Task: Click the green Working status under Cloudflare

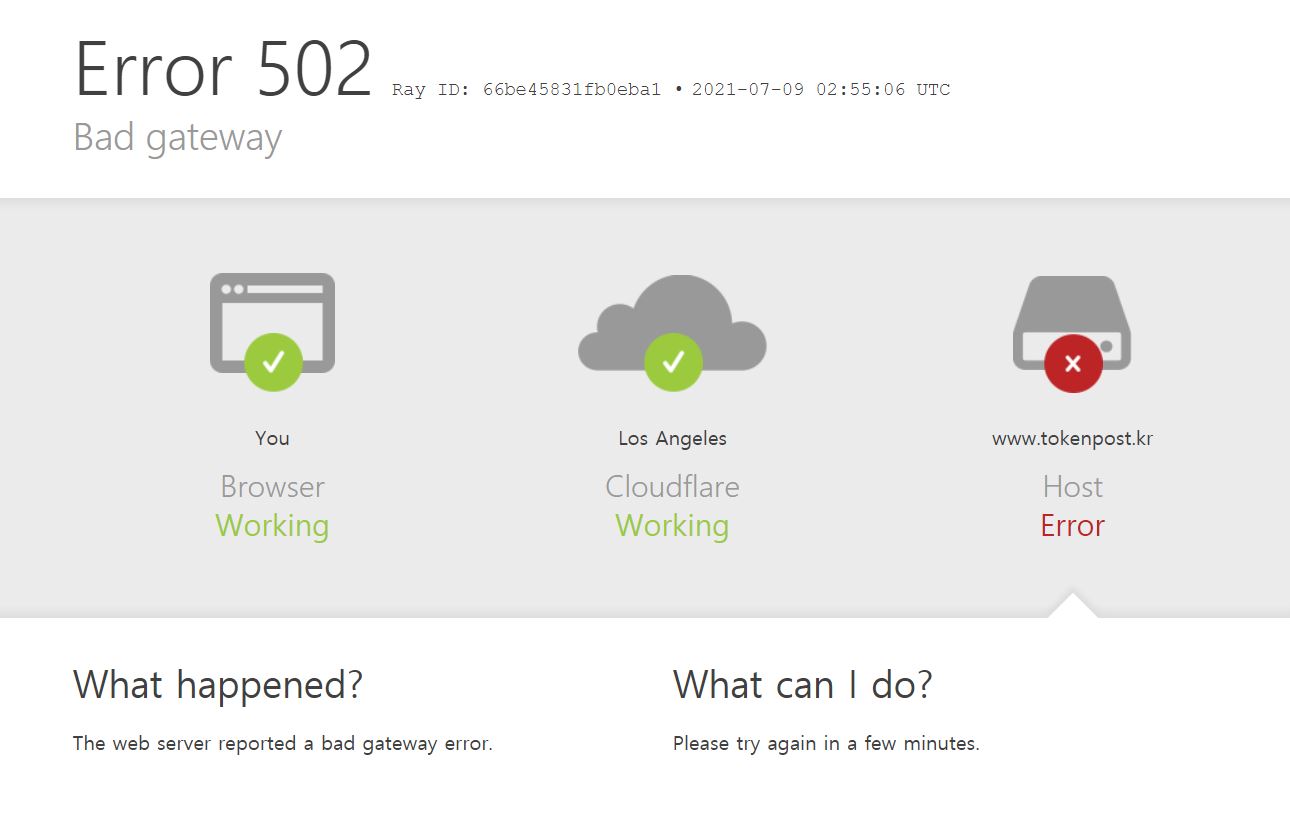Action: tap(672, 526)
